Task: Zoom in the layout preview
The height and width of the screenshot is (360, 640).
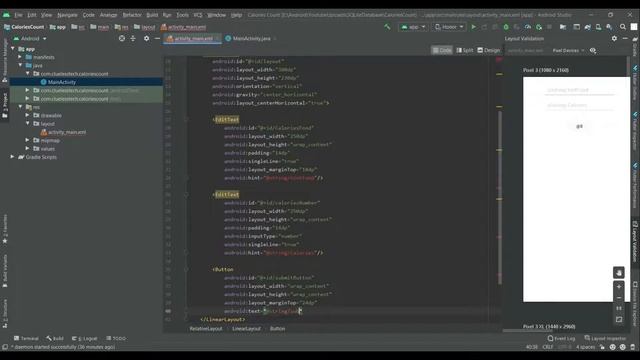Action: click(x=619, y=287)
